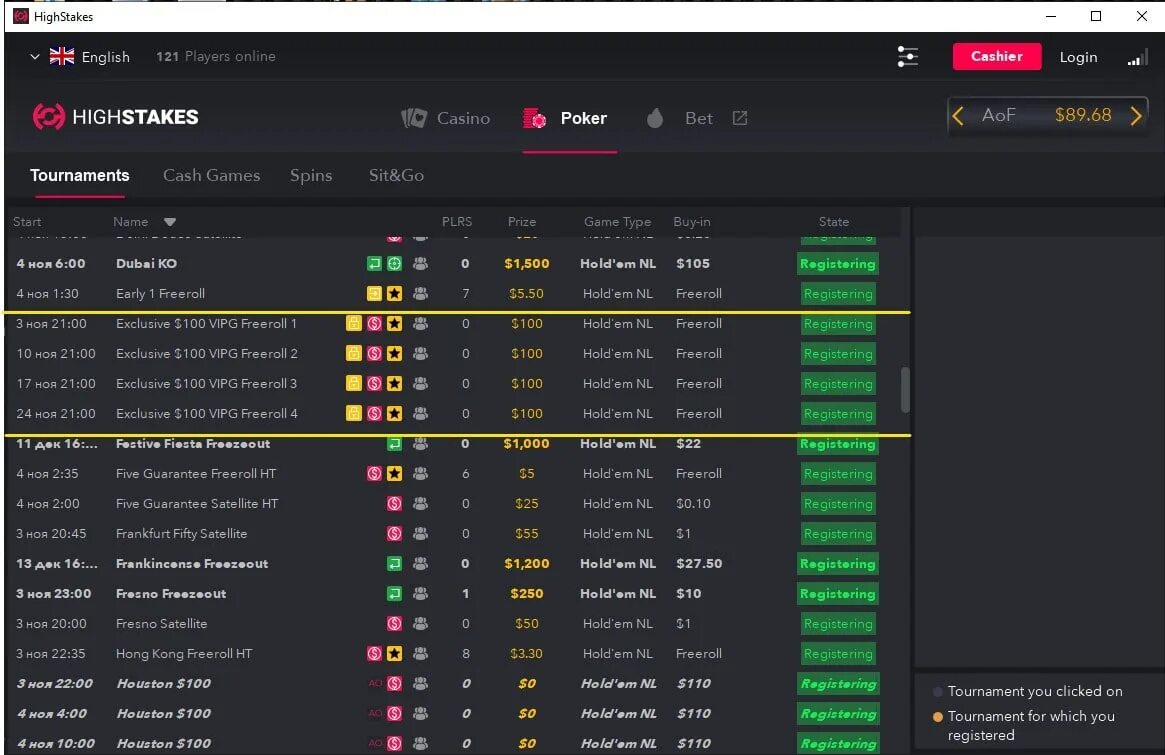Viewport: 1165px width, 755px height.
Task: Click pink chip icon in Fresno Satellite row
Action: click(395, 623)
